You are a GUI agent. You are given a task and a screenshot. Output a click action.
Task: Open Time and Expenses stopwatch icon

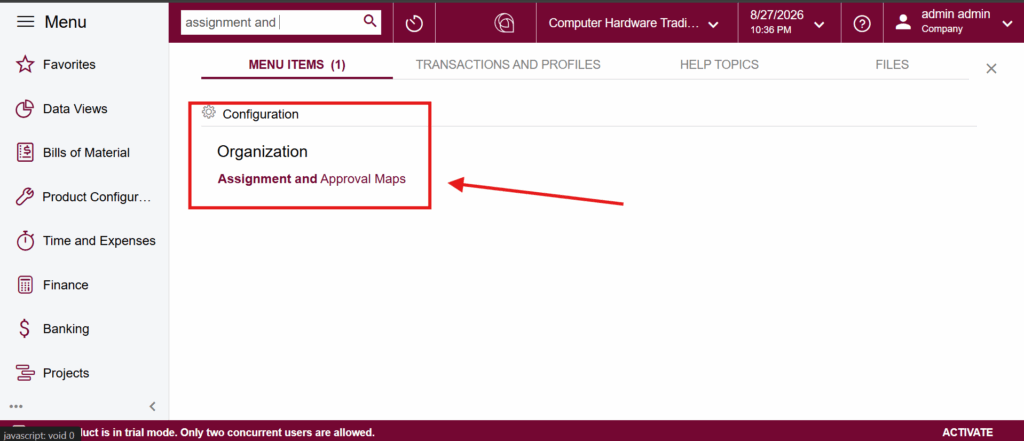click(25, 240)
